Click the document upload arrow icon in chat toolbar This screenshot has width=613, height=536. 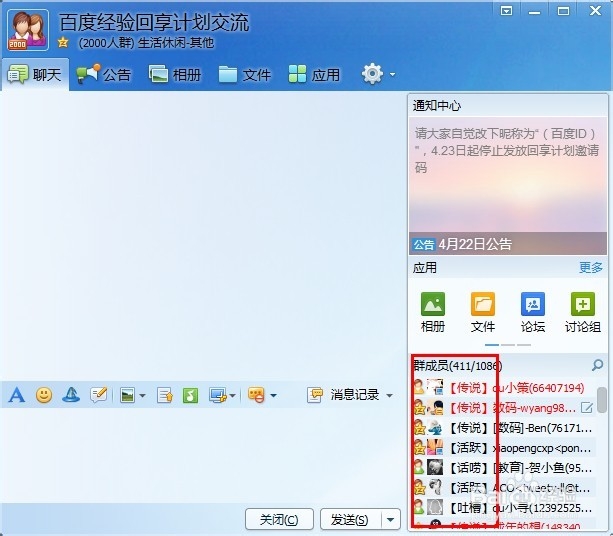coord(165,395)
